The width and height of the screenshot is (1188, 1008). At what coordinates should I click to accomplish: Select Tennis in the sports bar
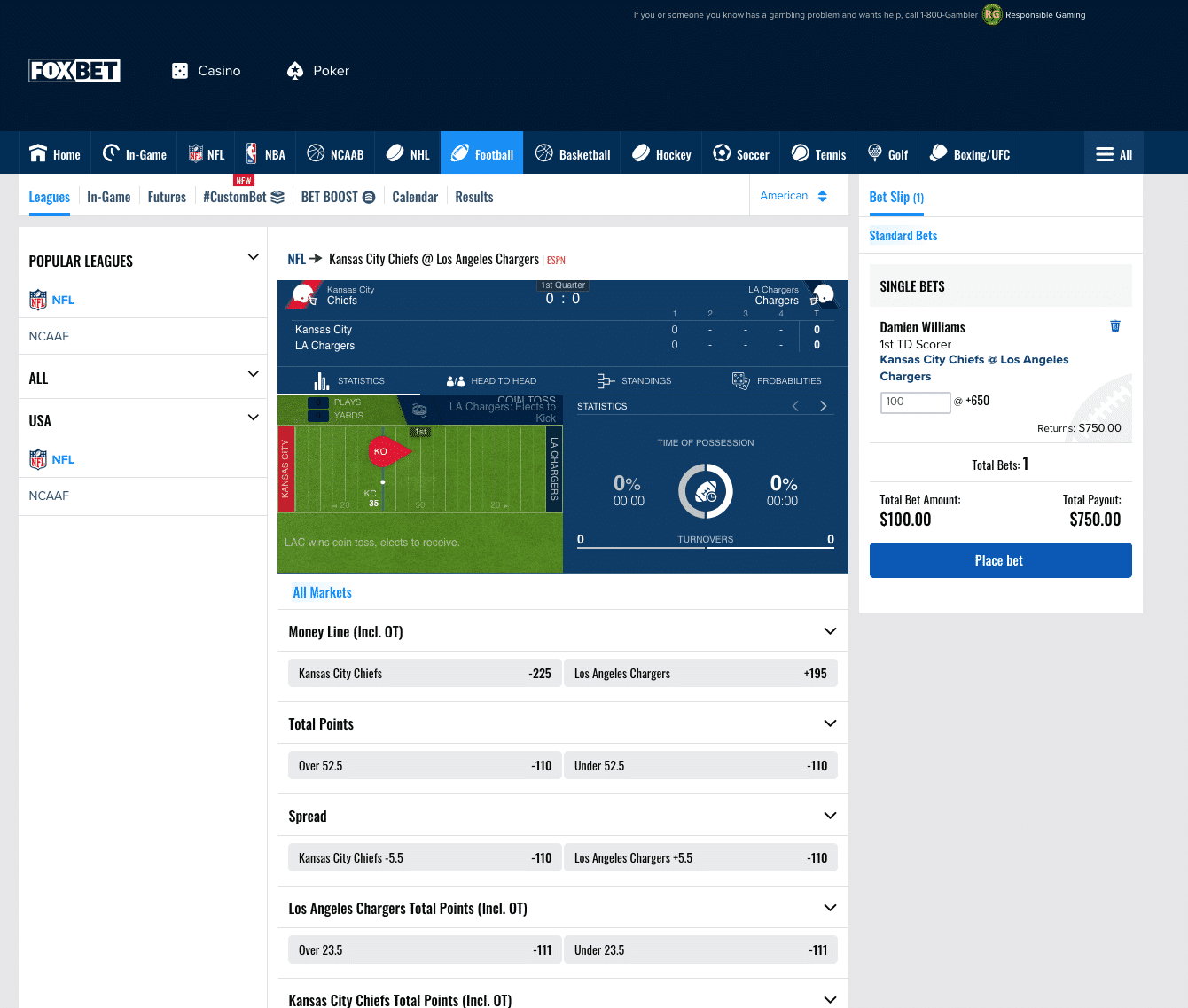818,153
